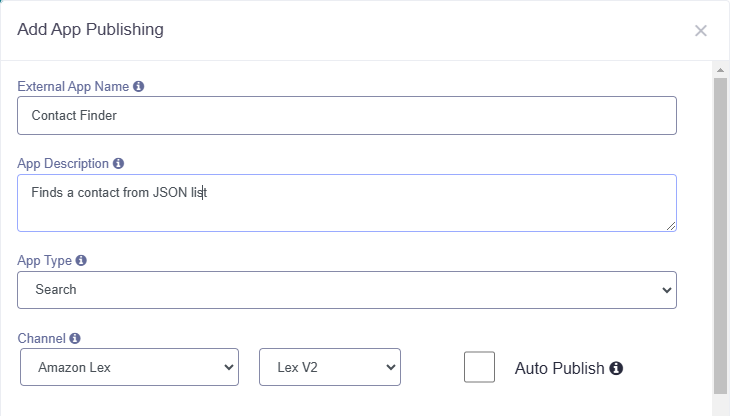Screen dimensions: 730x416
Task: Click the App Type label text
Action: click(44, 261)
